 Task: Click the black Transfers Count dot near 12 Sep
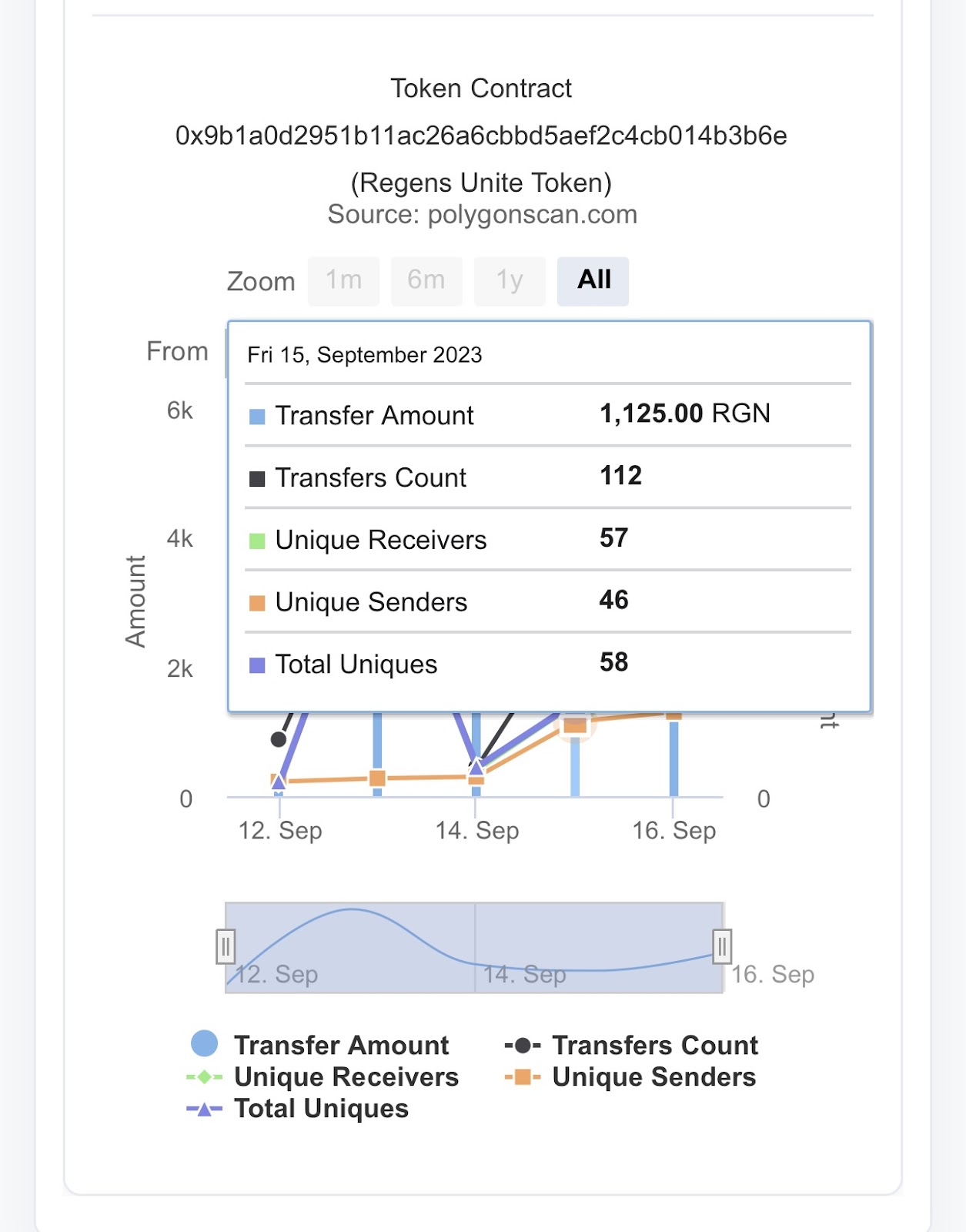point(279,739)
